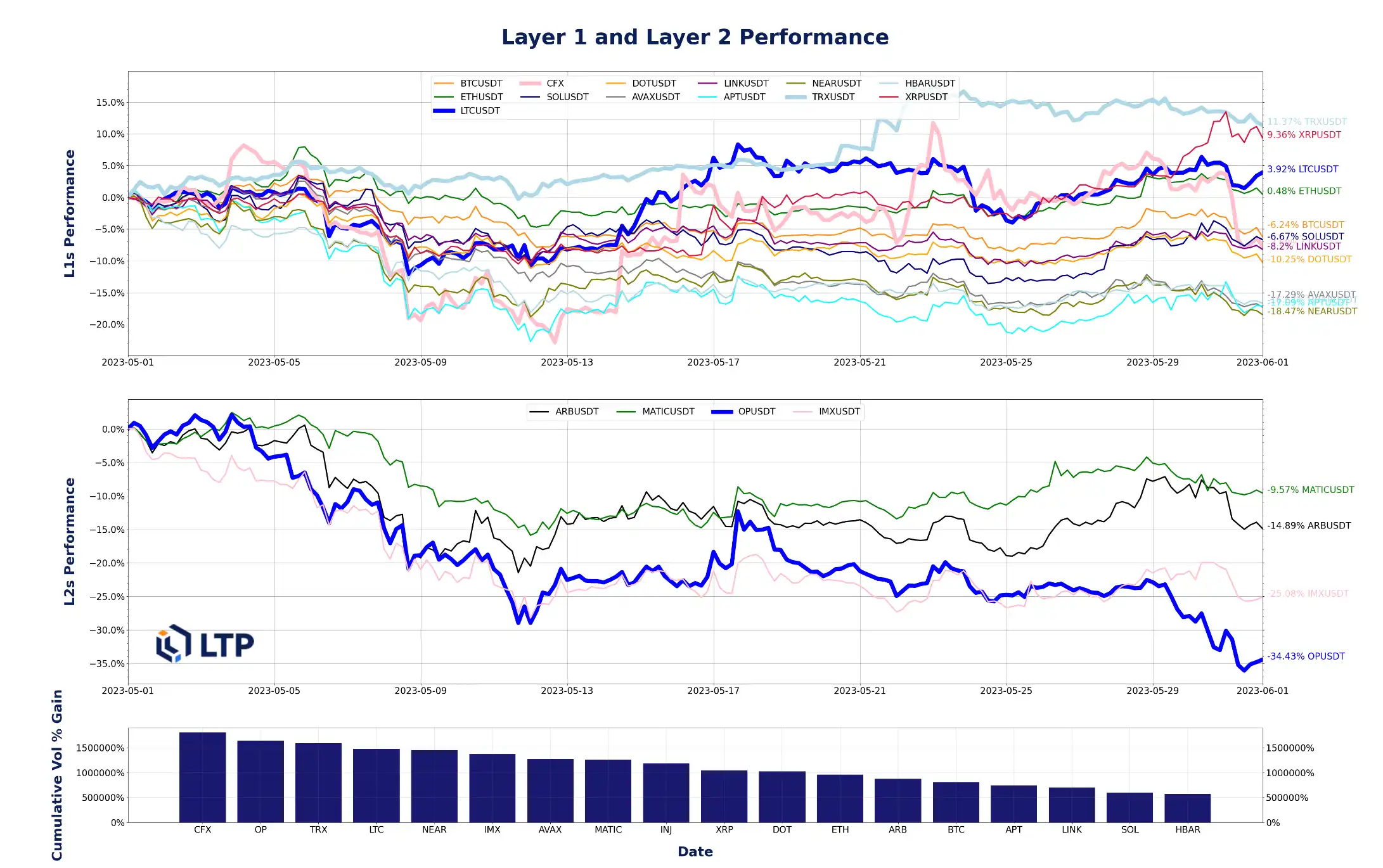Click IMXUSDT legend entry in L2 chart
Viewport: 1383px width, 868px height.
pyautogui.click(x=827, y=412)
